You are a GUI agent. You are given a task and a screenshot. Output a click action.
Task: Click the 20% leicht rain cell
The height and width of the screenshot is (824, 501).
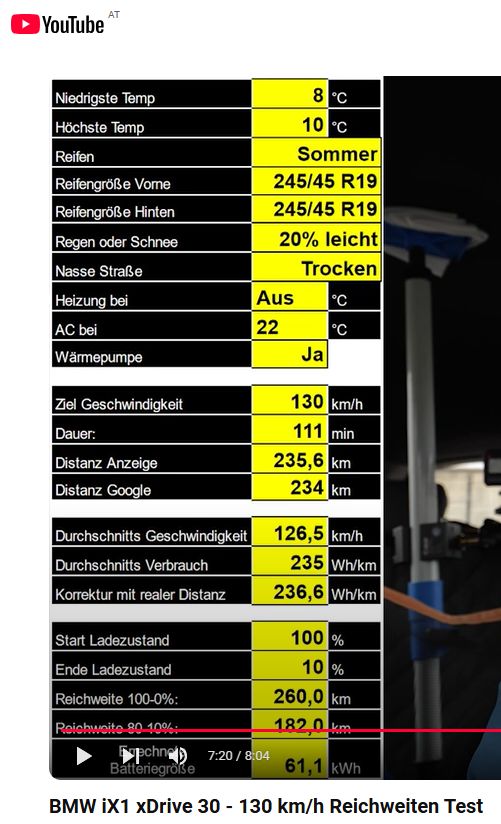(x=316, y=239)
